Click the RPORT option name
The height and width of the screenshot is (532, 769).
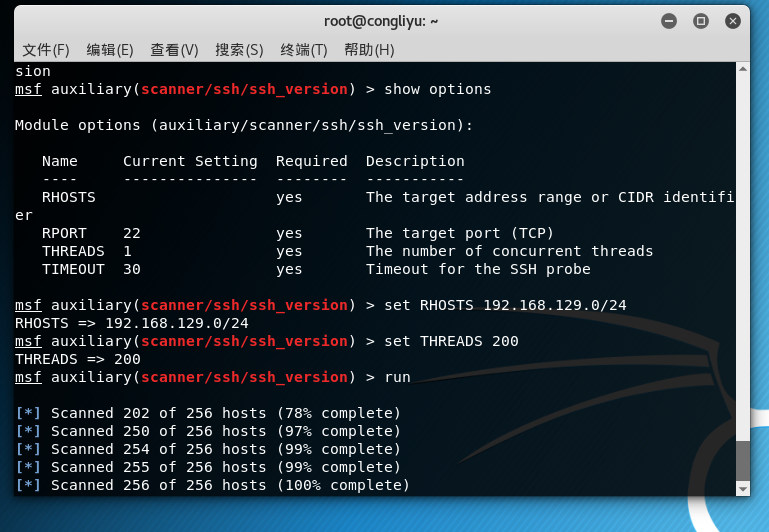tap(64, 233)
